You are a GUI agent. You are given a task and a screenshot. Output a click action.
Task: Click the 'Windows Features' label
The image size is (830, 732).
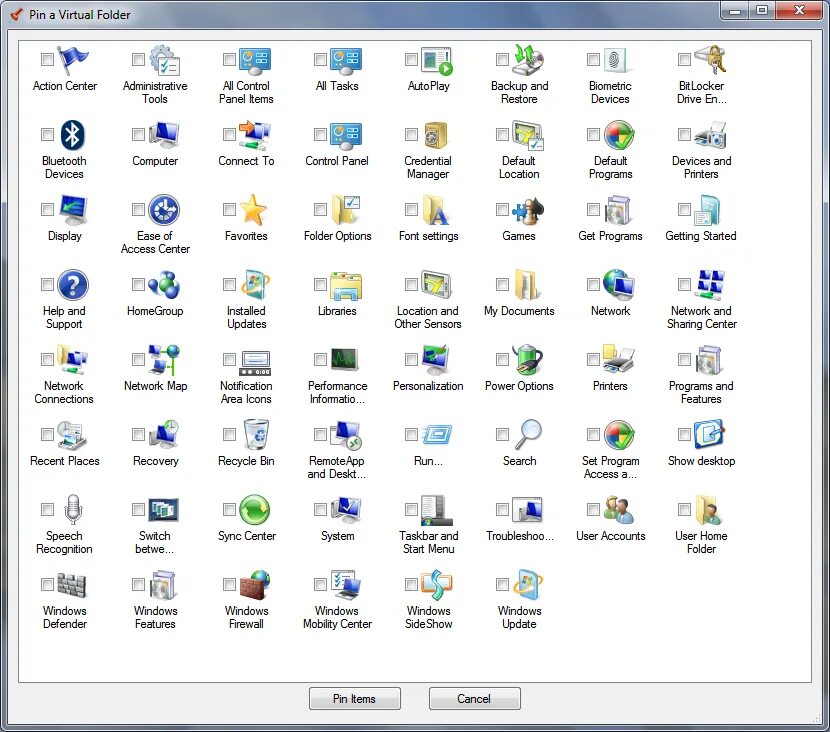tap(155, 617)
